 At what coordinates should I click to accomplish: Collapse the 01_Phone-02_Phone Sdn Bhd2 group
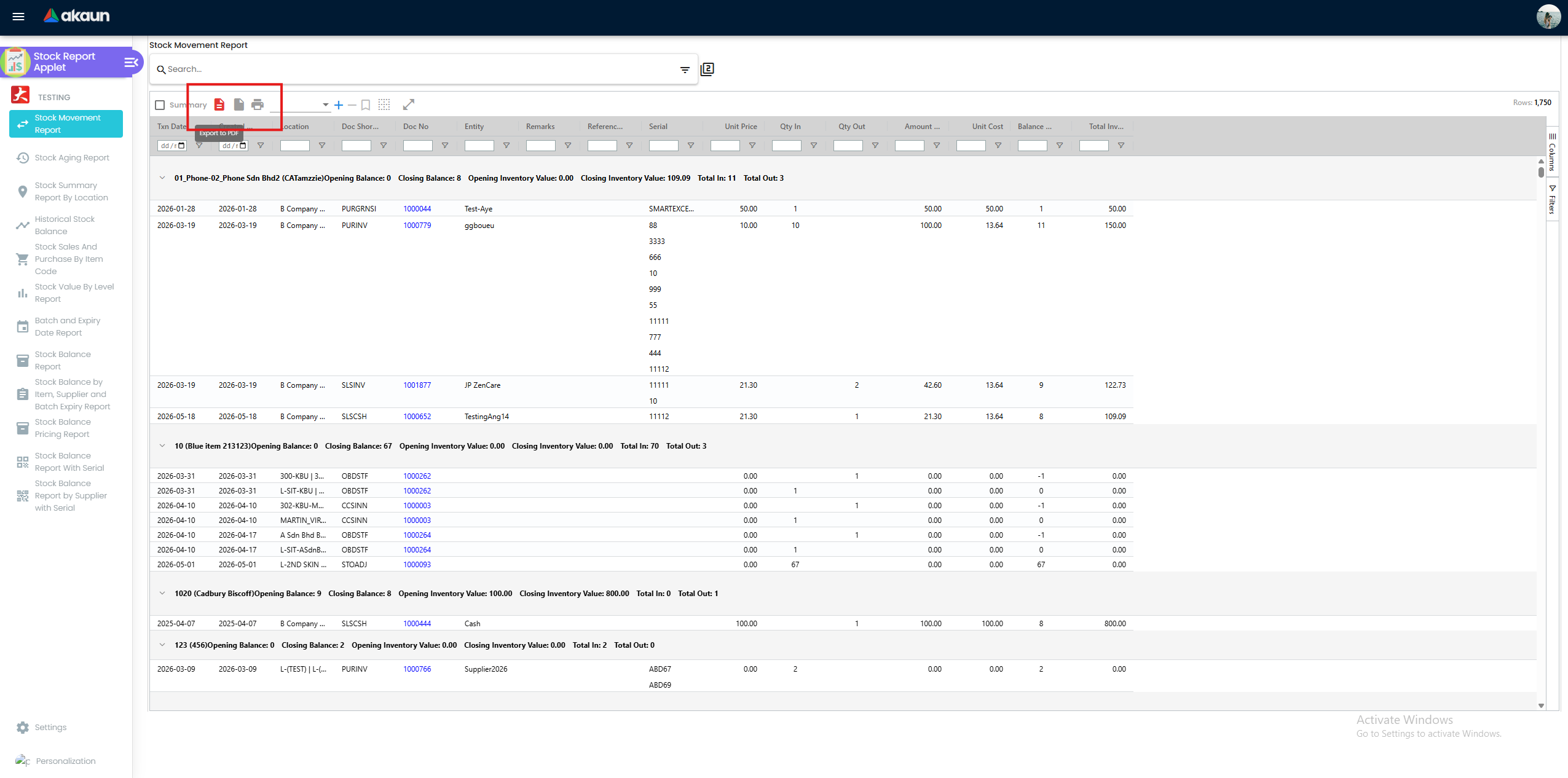click(x=162, y=178)
